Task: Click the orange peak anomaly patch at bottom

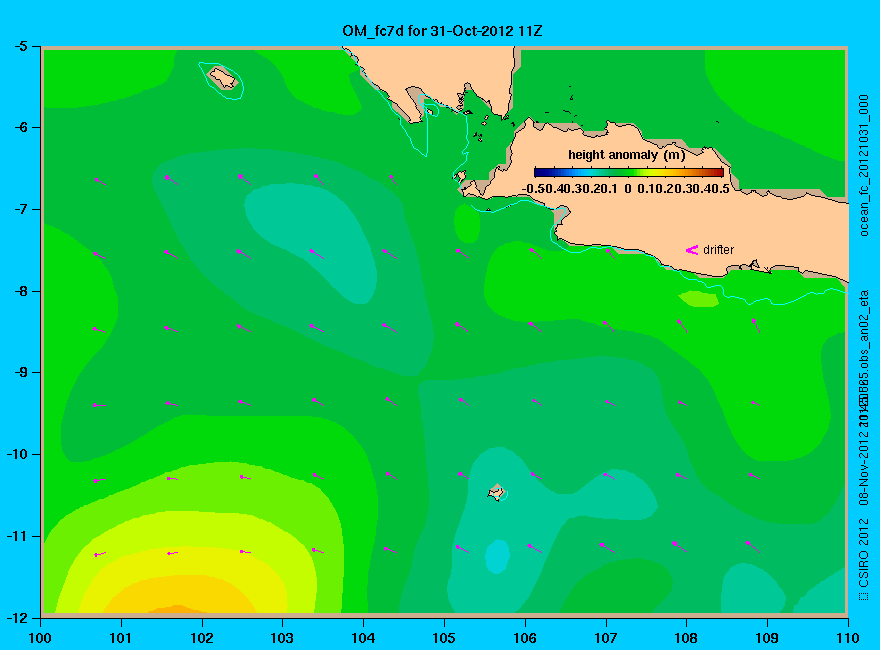Action: (178, 608)
